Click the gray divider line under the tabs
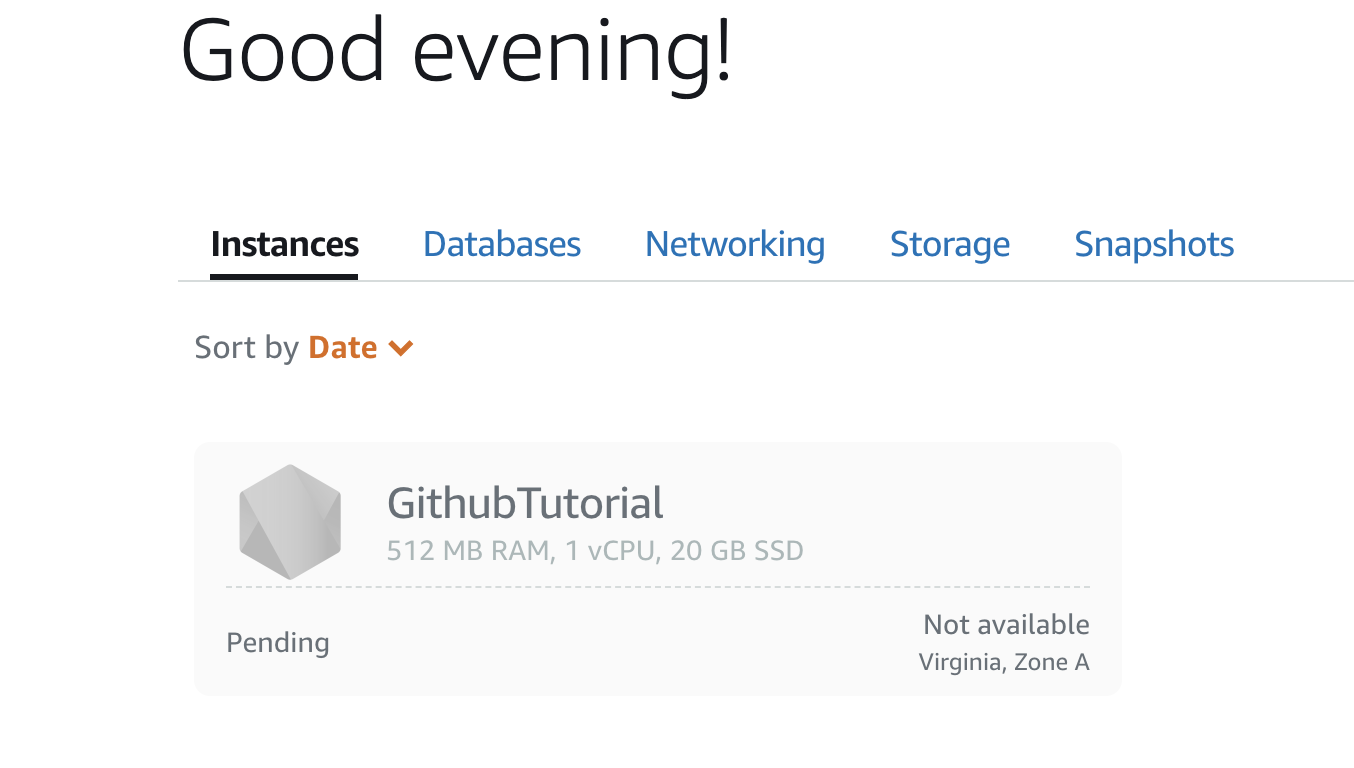 point(800,281)
